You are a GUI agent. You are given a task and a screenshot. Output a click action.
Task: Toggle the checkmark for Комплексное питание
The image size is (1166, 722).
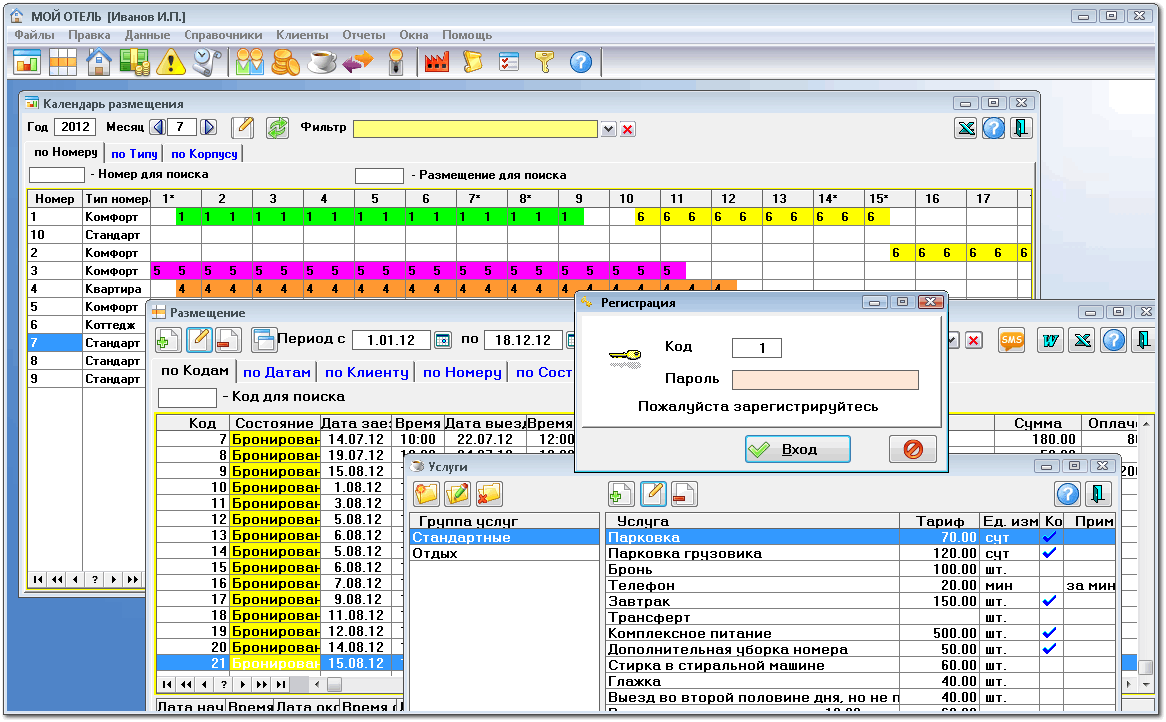pyautogui.click(x=1050, y=634)
